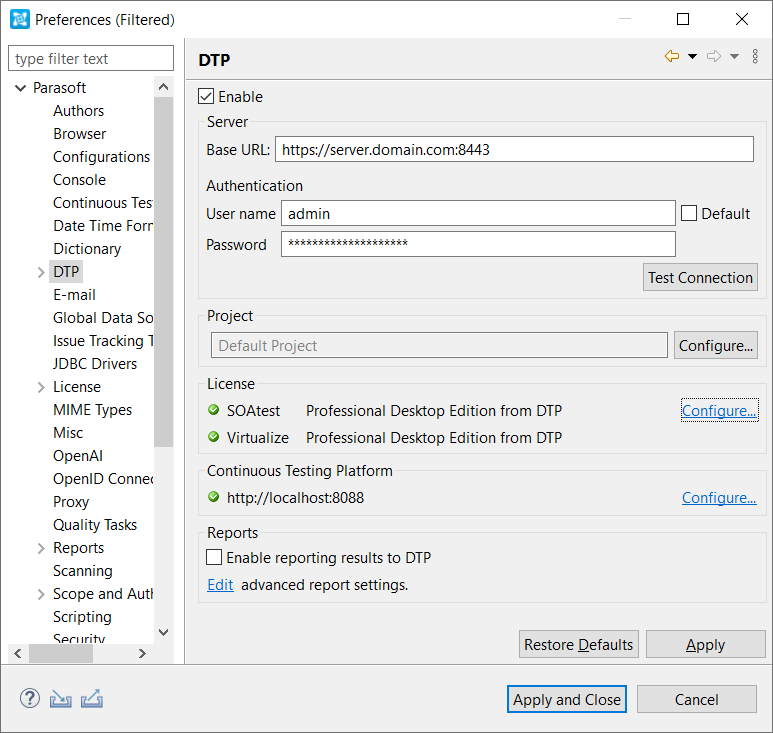Enable reporting results to DTP checkbox
The width and height of the screenshot is (773, 733).
coord(214,557)
